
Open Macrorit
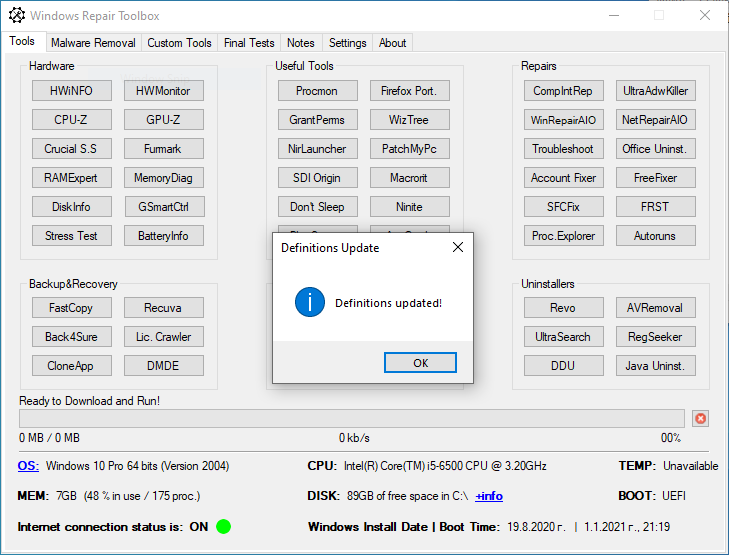[410, 178]
